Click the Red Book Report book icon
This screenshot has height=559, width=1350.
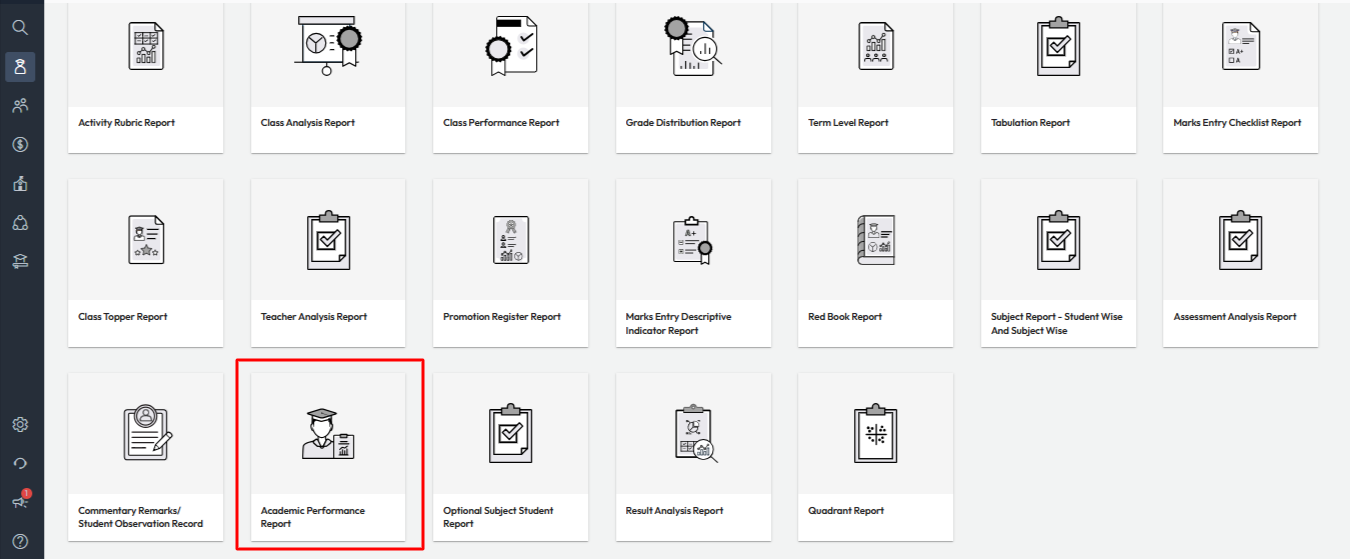coord(875,240)
